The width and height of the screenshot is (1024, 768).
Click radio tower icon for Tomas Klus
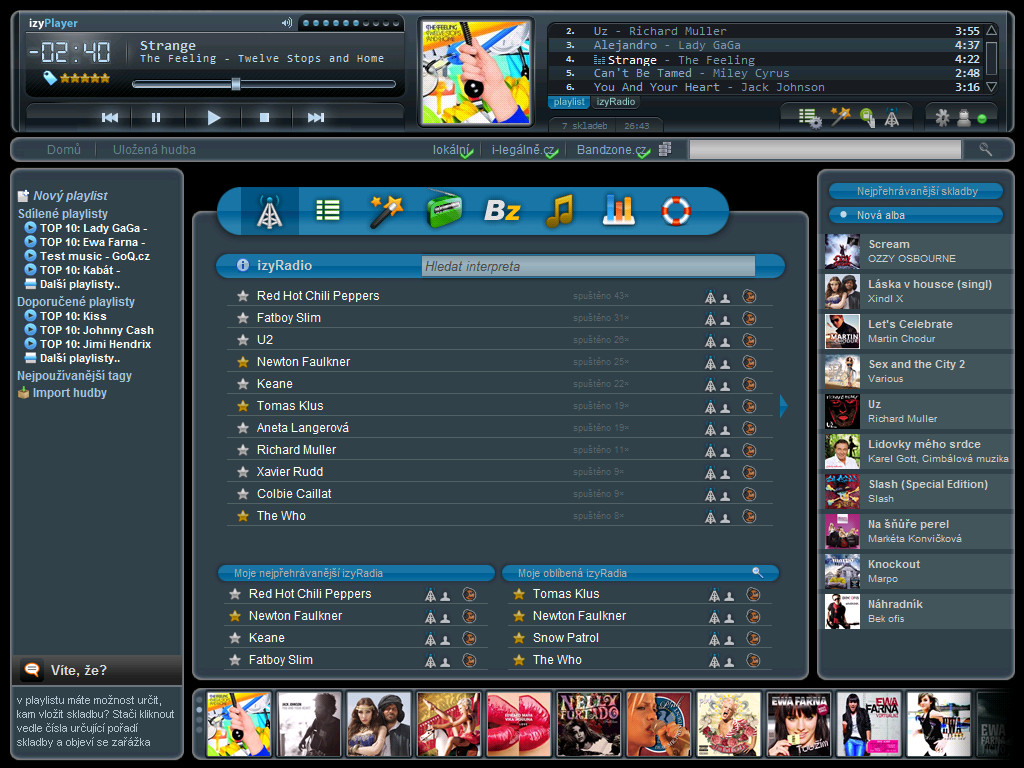point(710,408)
